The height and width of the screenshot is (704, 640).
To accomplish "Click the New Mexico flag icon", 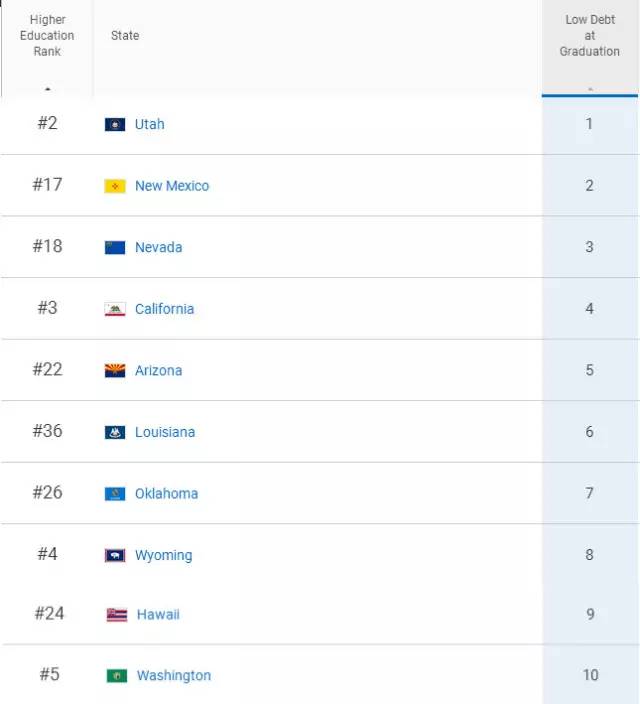I will pos(115,186).
